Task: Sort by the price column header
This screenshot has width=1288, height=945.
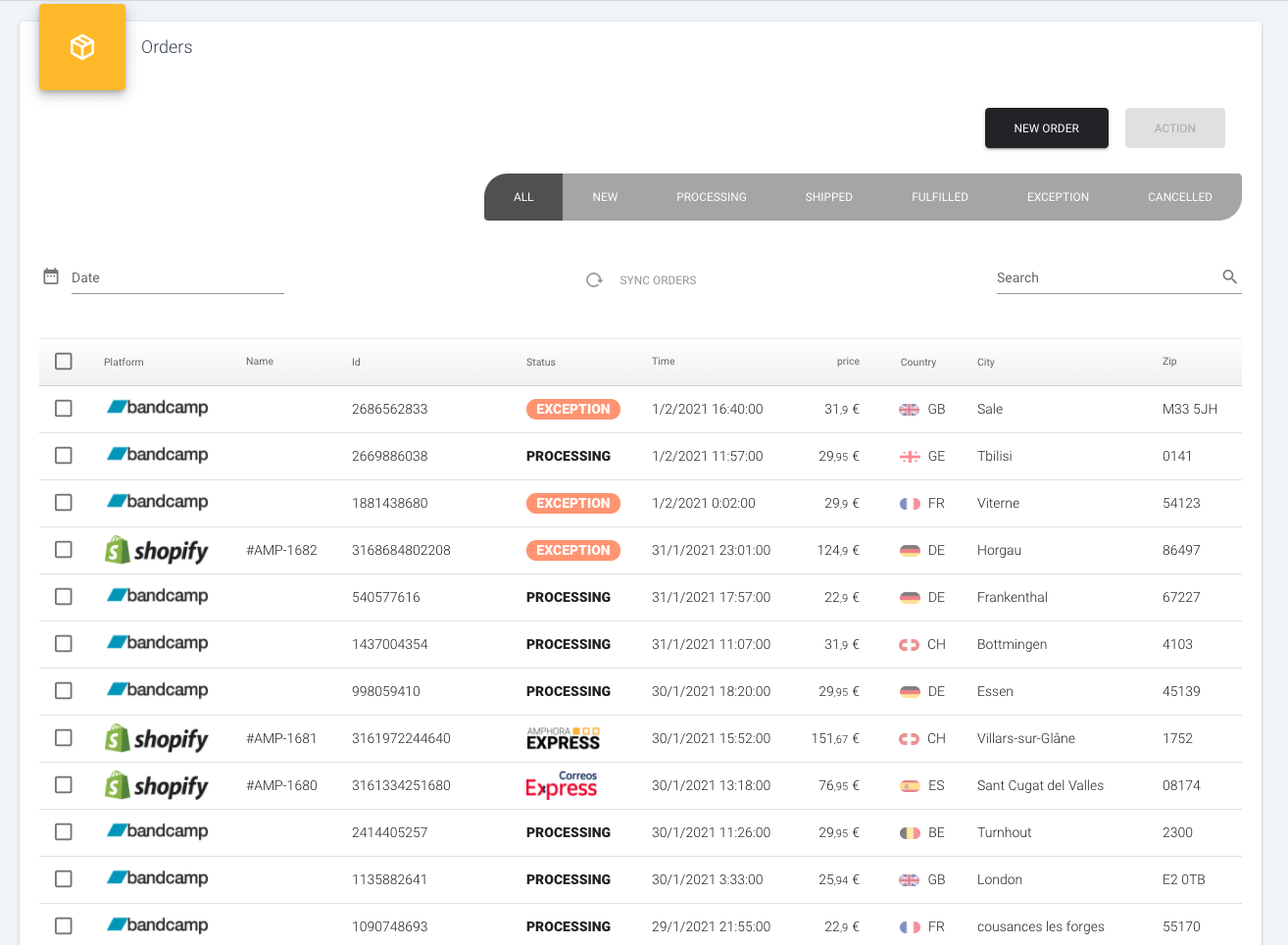Action: pos(848,362)
